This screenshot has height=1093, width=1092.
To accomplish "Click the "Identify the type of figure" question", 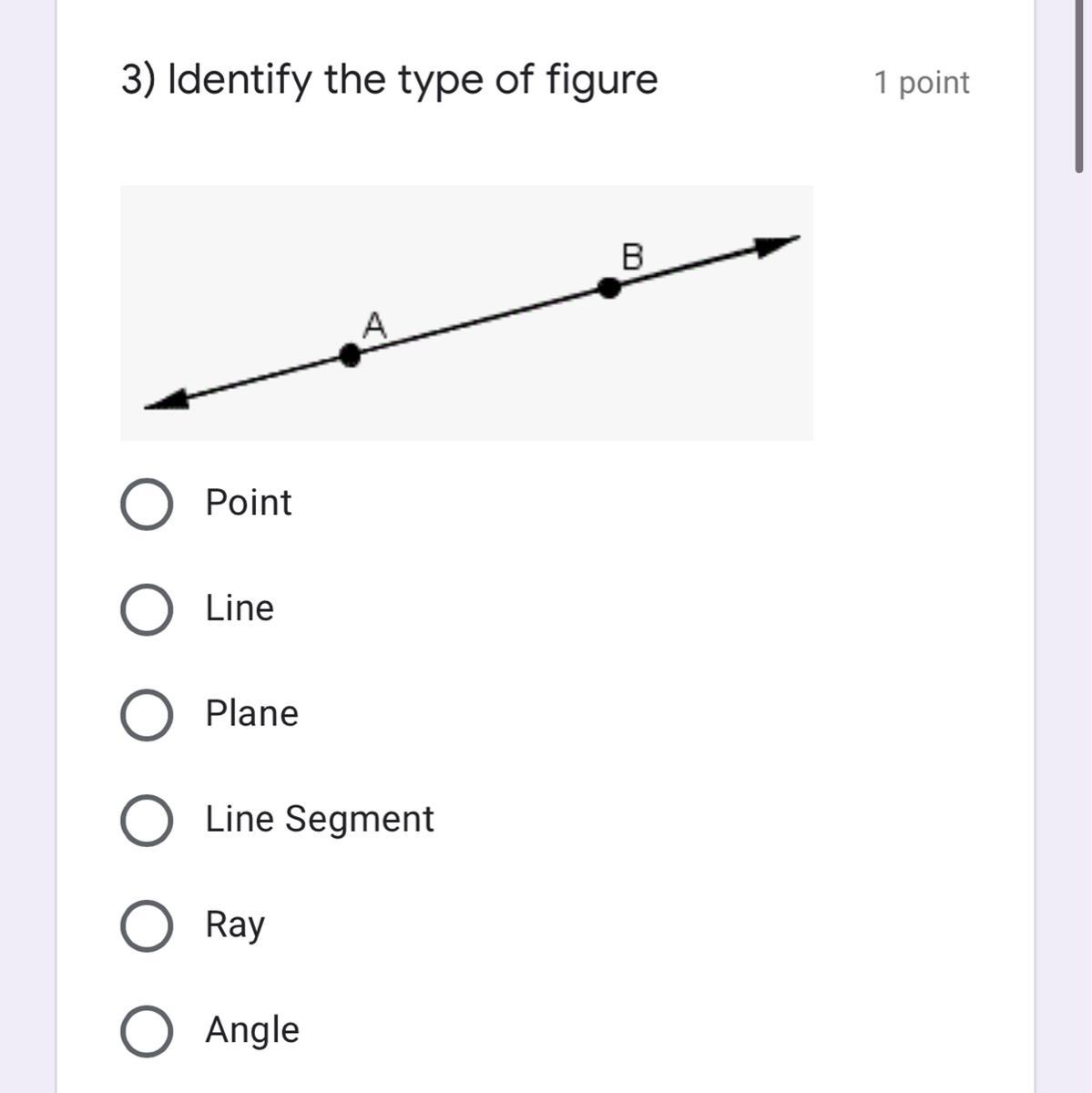I will pos(389,80).
